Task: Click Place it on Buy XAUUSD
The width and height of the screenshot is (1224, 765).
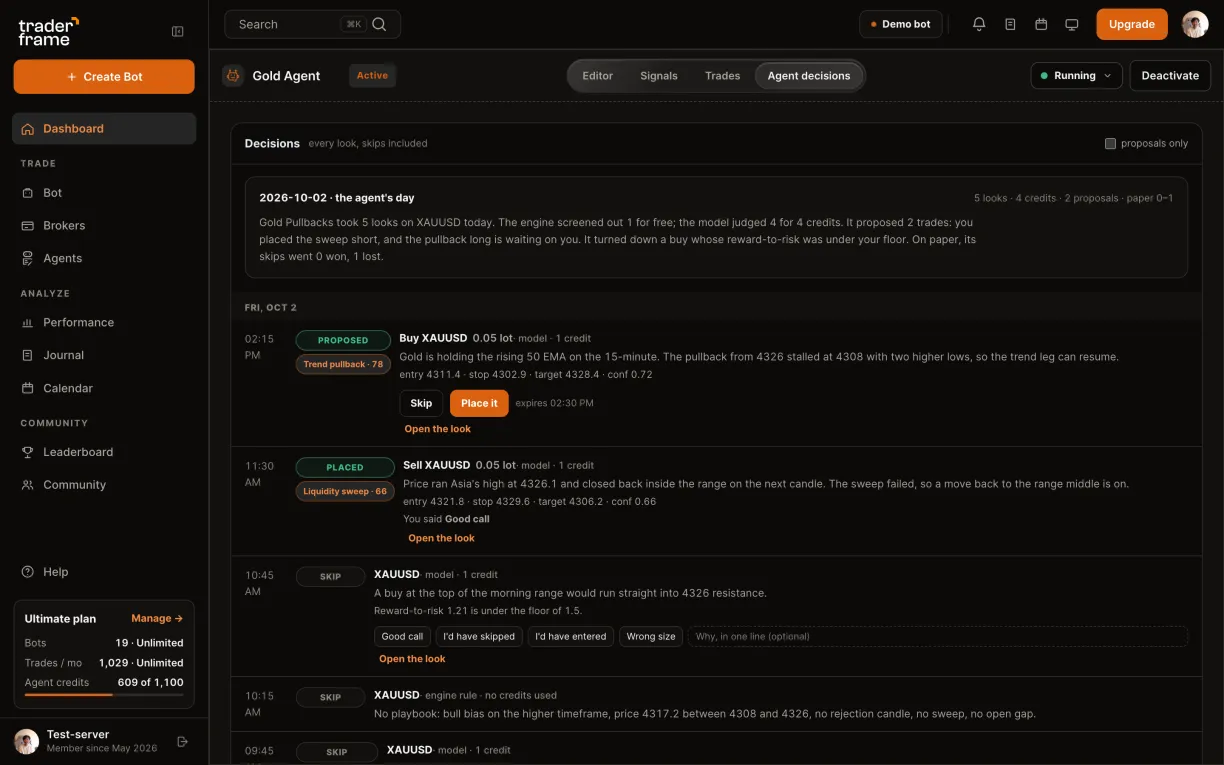Action: (x=479, y=403)
